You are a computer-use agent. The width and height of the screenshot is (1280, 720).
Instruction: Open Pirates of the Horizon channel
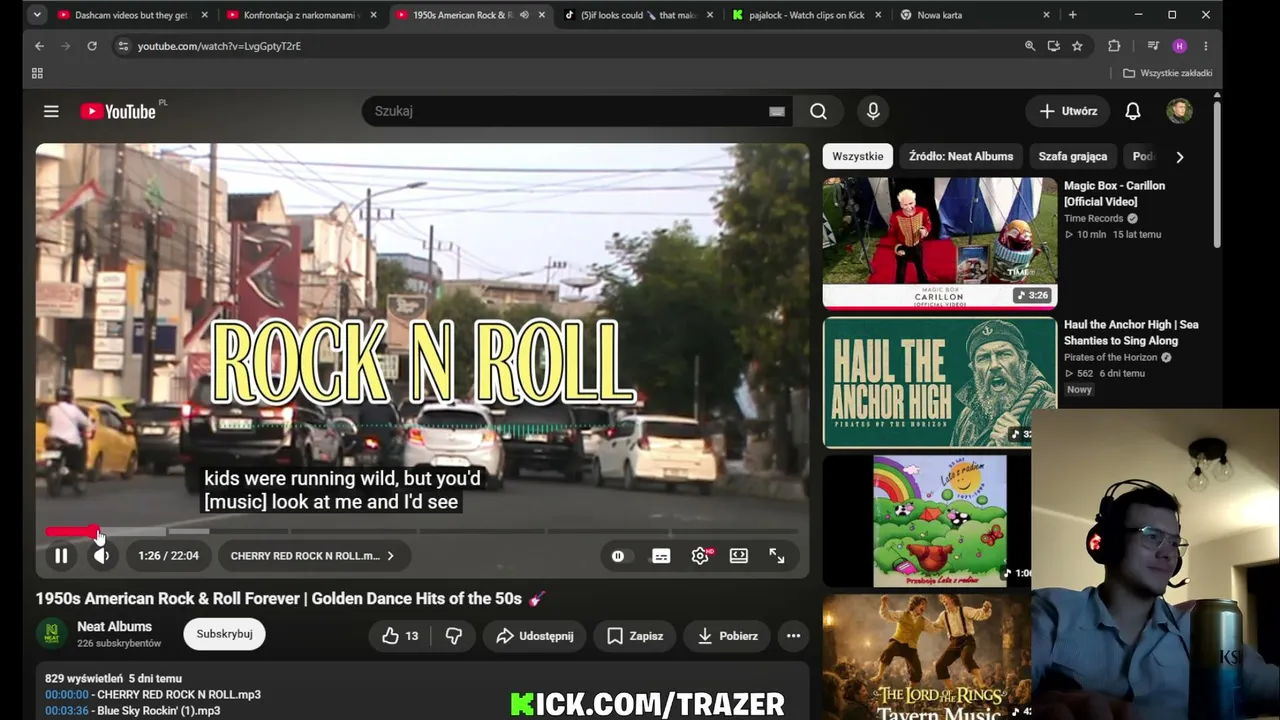coord(1110,357)
